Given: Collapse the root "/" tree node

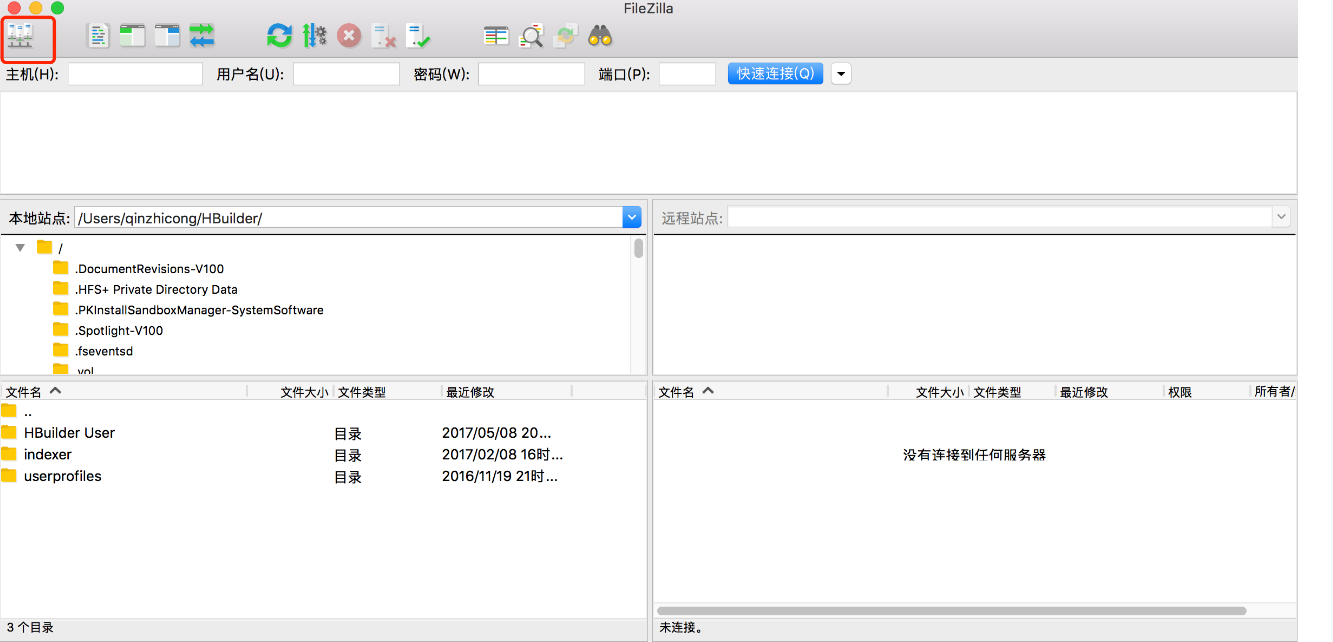Looking at the screenshot, I should pyautogui.click(x=20, y=247).
